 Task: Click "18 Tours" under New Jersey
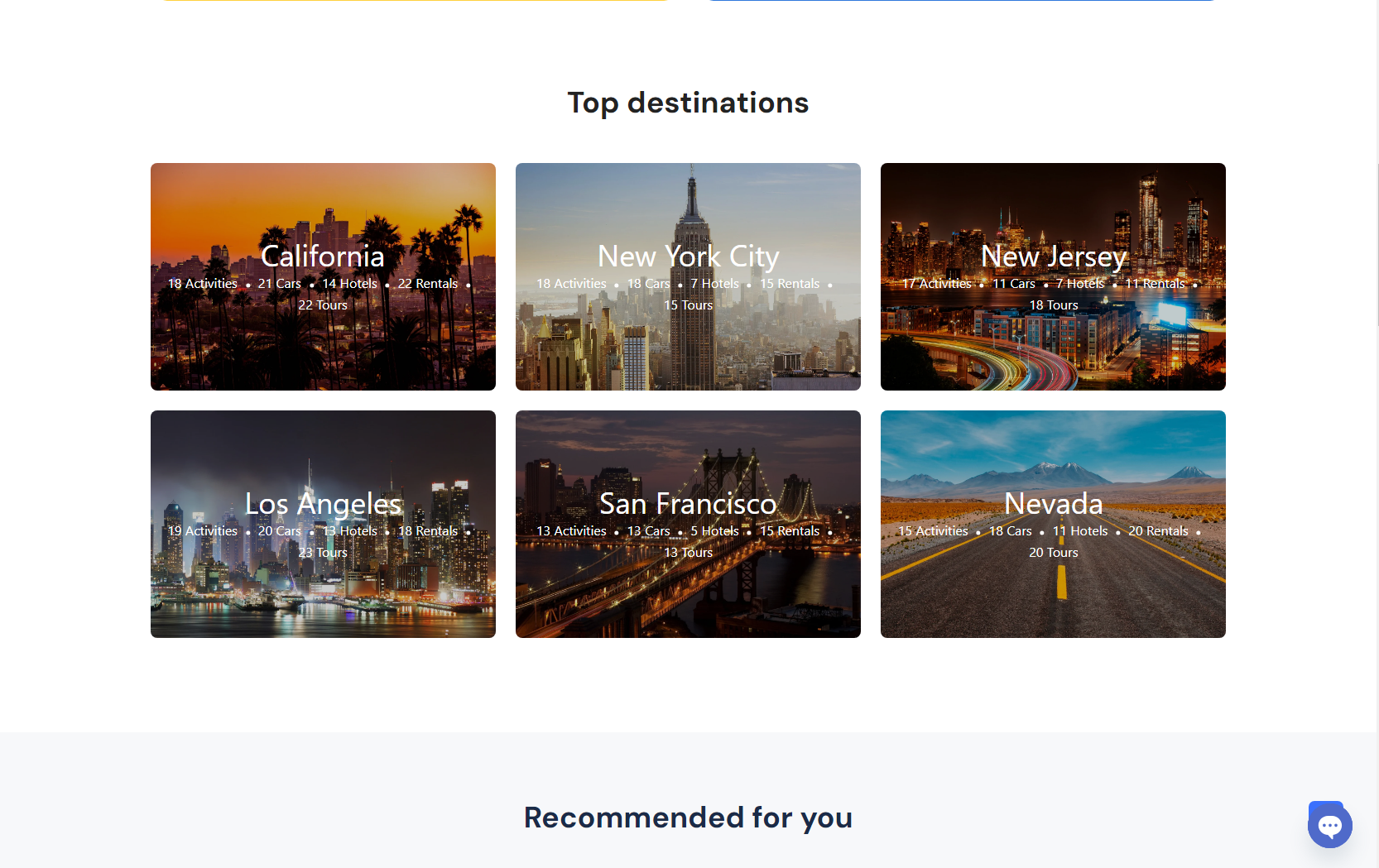pos(1053,305)
